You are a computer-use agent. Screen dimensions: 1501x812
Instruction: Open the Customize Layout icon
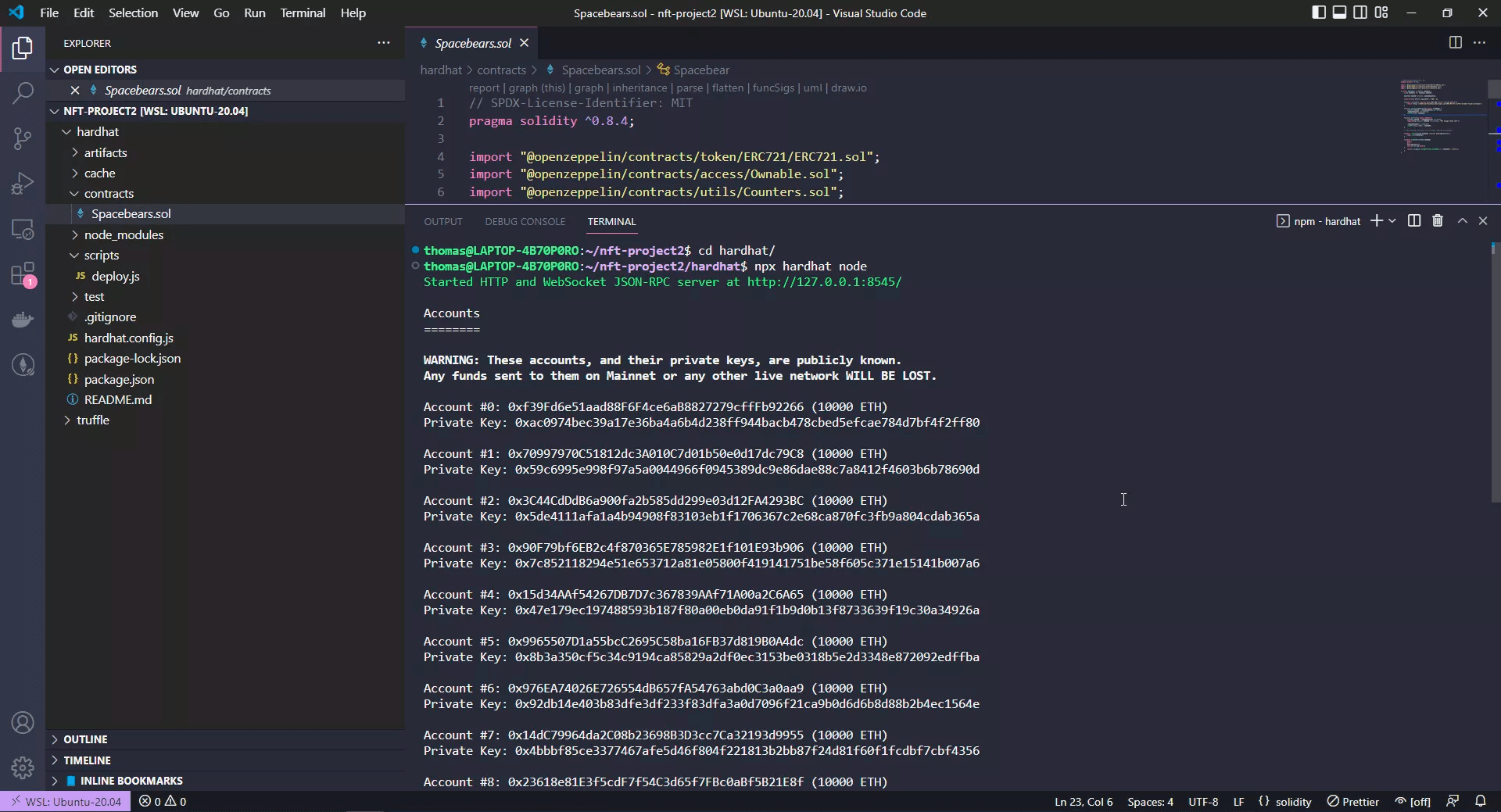(x=1381, y=13)
